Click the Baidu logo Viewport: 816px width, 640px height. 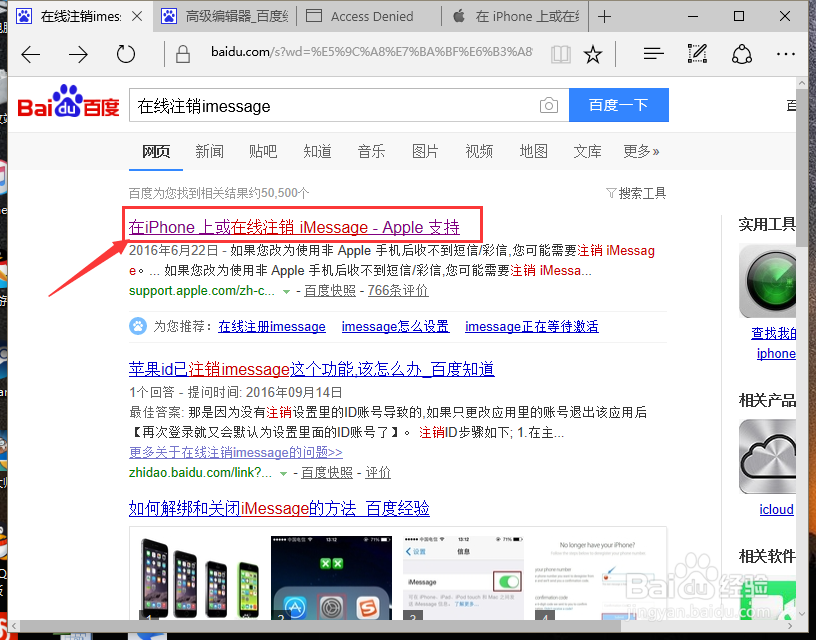(68, 101)
